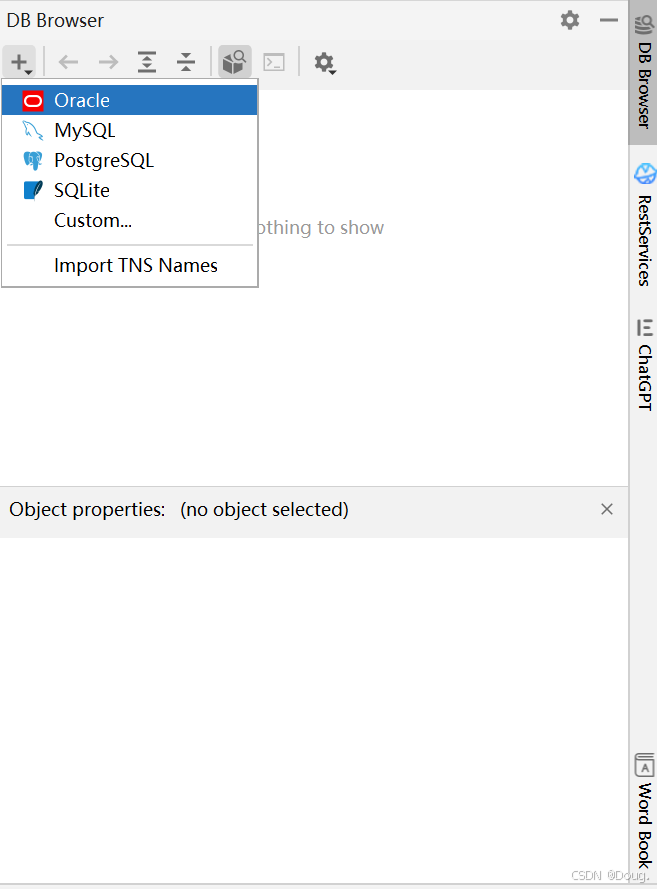Click the Word Book dictionary icon
The image size is (657, 889).
tap(645, 765)
